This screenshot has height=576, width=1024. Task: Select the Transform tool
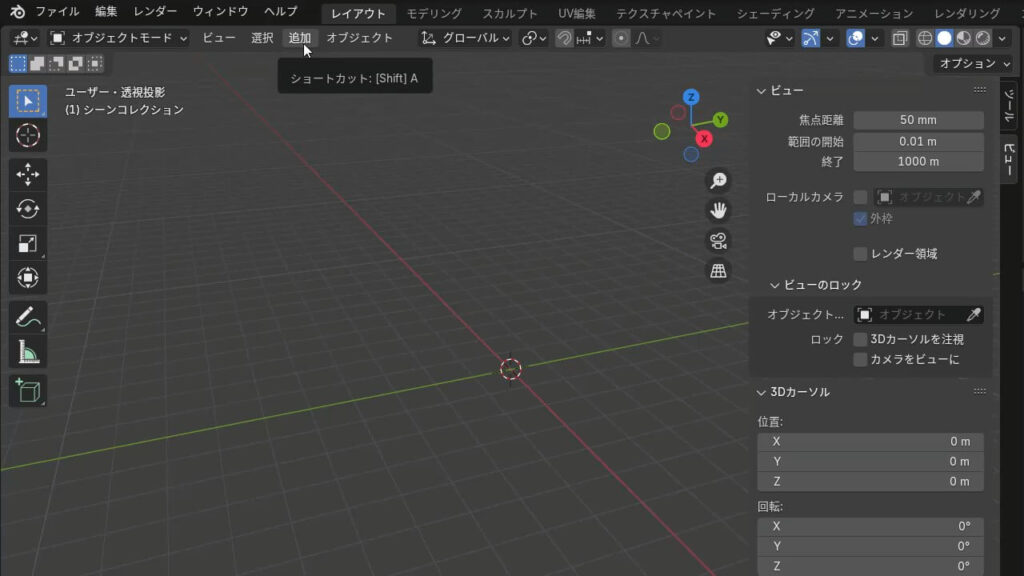click(x=27, y=278)
